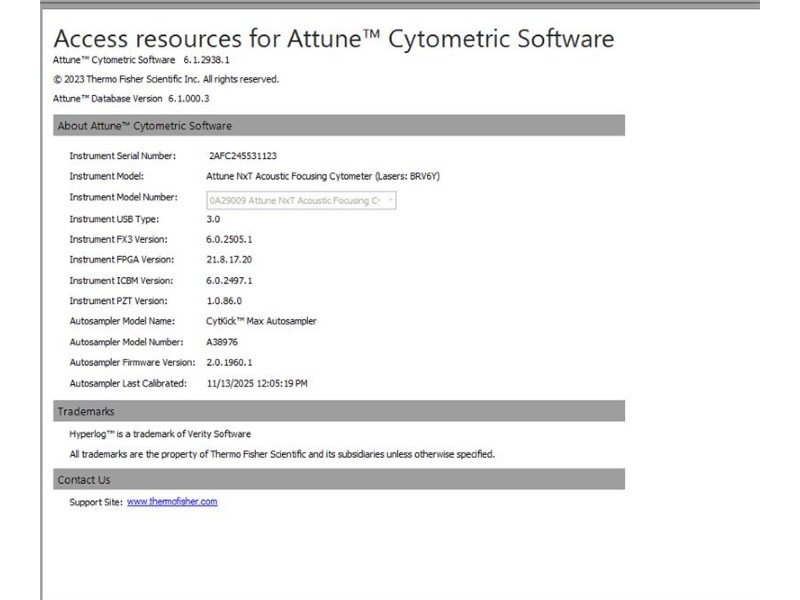Select the Instrument USB Type value 3.0
Image resolution: width=800 pixels, height=600 pixels.
[x=213, y=218]
